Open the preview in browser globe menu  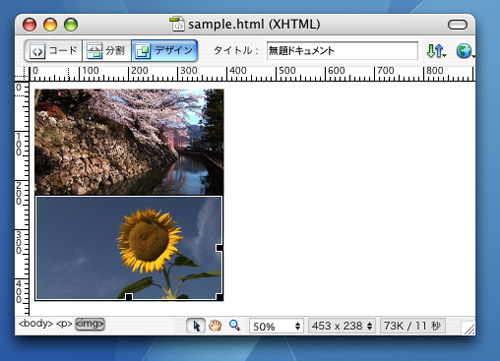[465, 51]
